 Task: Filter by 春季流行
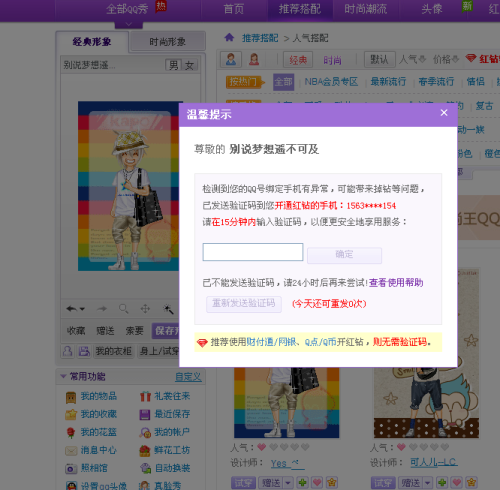[x=436, y=82]
